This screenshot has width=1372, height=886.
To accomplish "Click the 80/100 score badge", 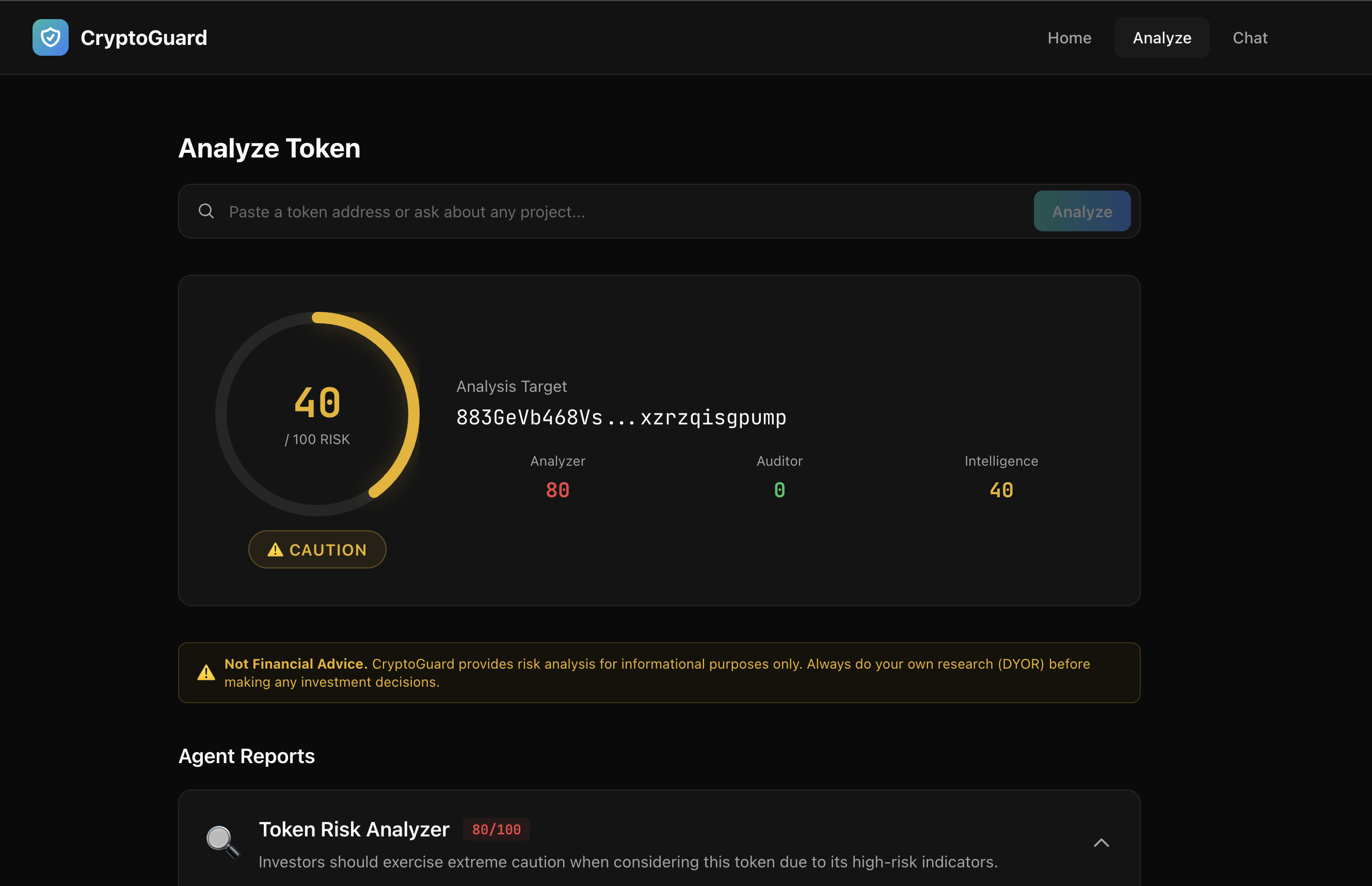I will coord(496,830).
